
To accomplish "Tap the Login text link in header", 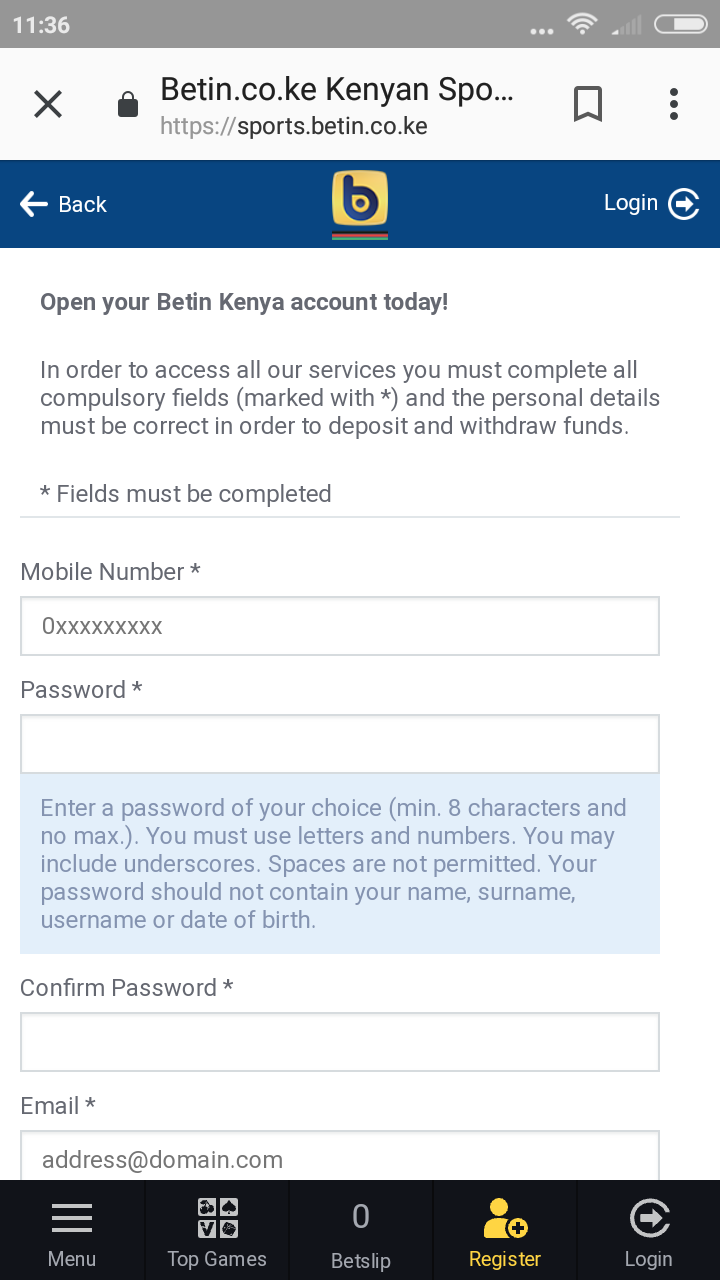I will [631, 203].
